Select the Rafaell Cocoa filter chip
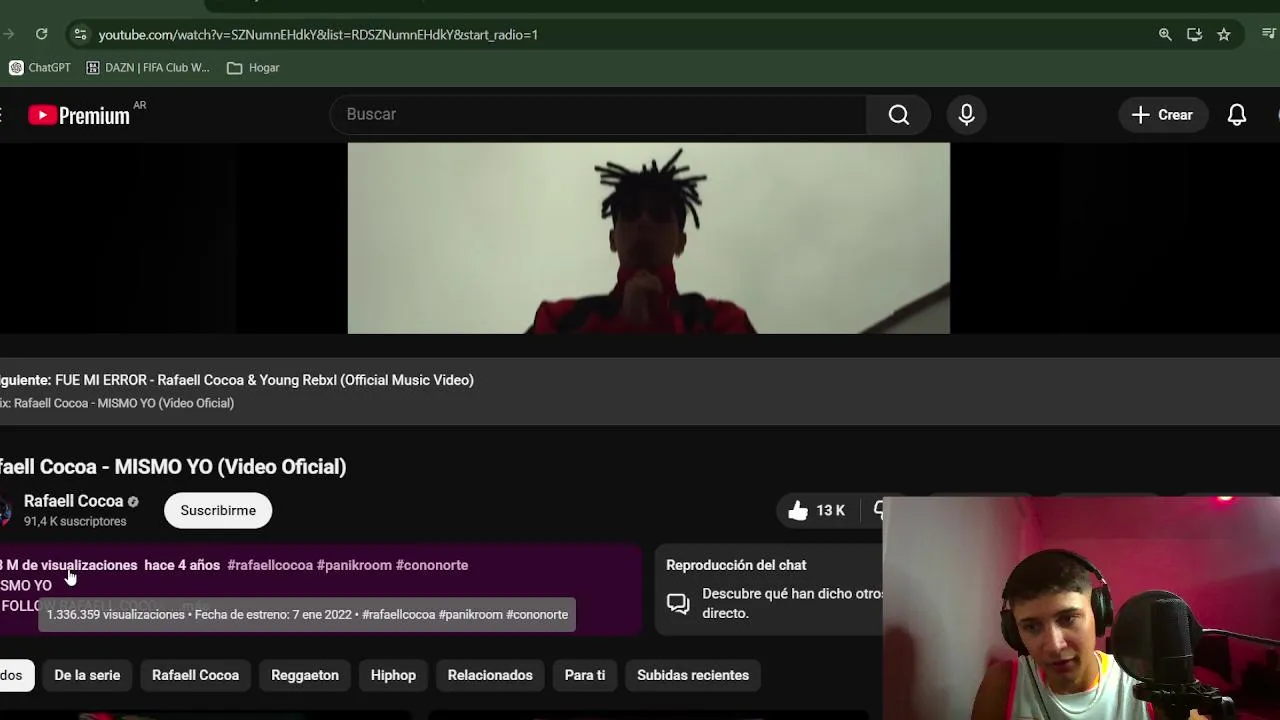Screen dimensions: 1280x720 coord(195,675)
